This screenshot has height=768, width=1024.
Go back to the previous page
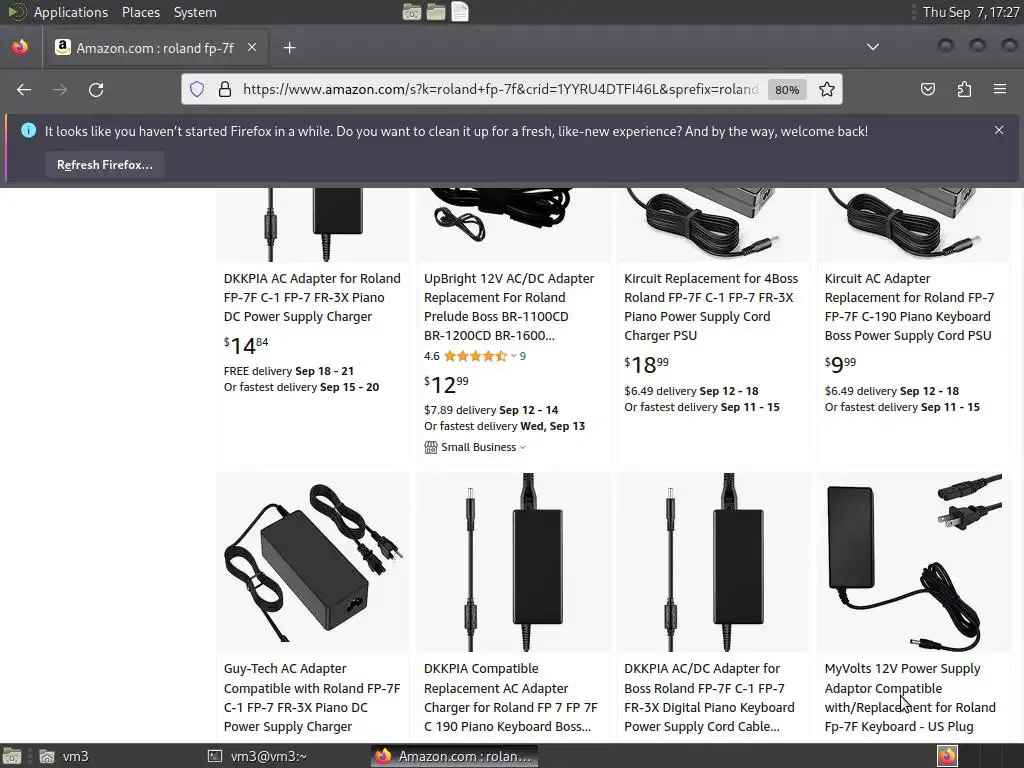24,89
